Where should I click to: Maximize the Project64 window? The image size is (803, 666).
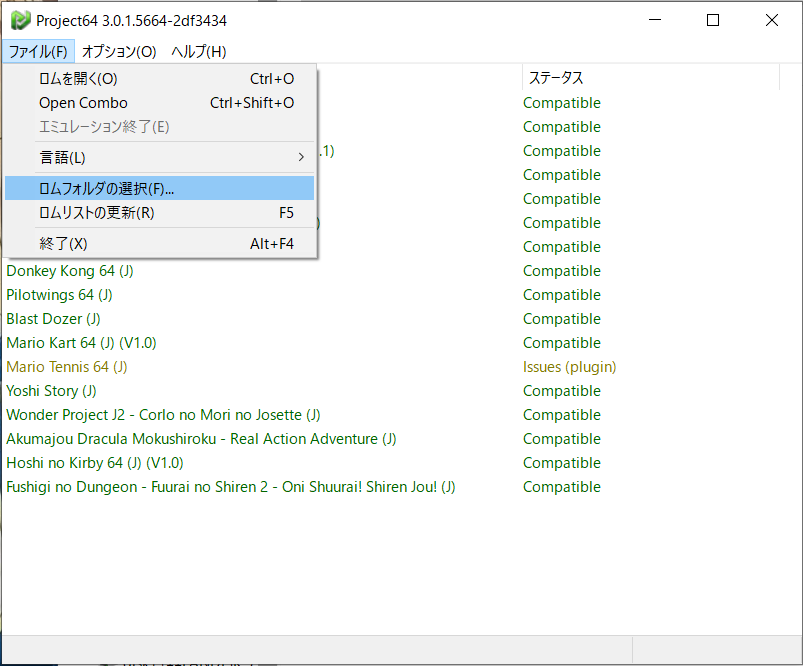click(x=713, y=20)
